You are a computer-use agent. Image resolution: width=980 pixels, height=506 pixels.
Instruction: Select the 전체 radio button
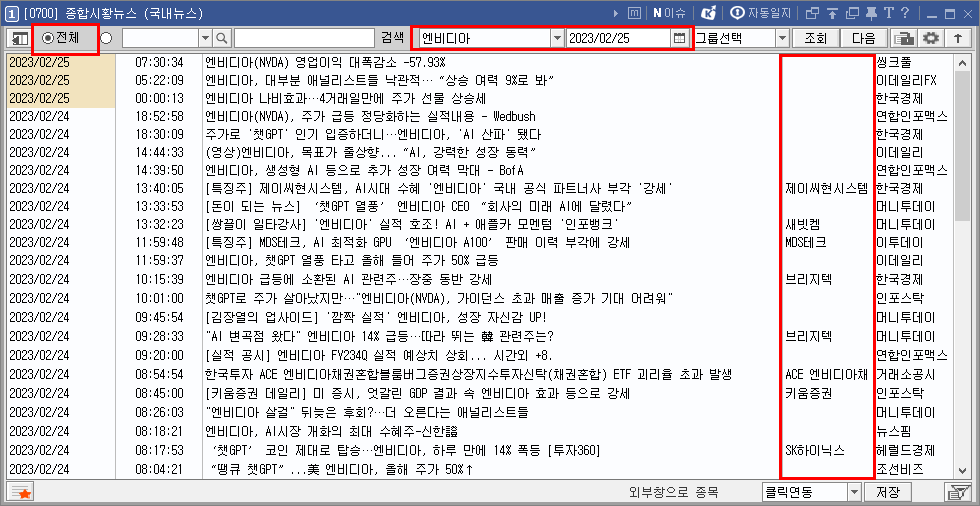(48, 38)
